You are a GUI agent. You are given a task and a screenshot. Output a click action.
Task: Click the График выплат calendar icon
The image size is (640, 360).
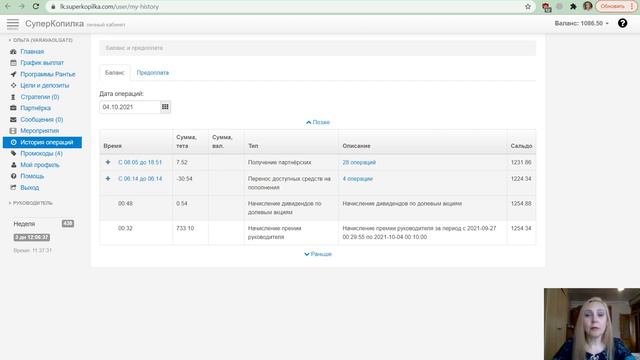point(13,63)
